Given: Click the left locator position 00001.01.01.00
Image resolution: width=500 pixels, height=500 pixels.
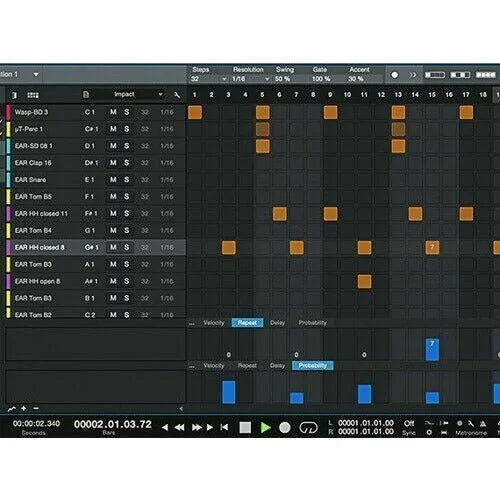Looking at the screenshot, I should (x=366, y=423).
